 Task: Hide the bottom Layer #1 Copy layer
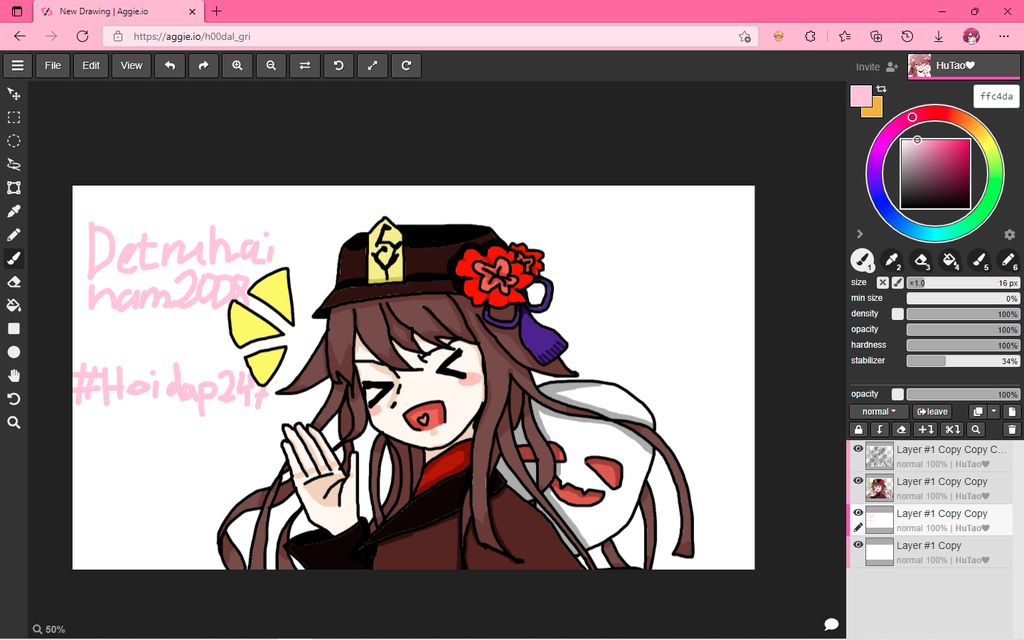point(858,545)
